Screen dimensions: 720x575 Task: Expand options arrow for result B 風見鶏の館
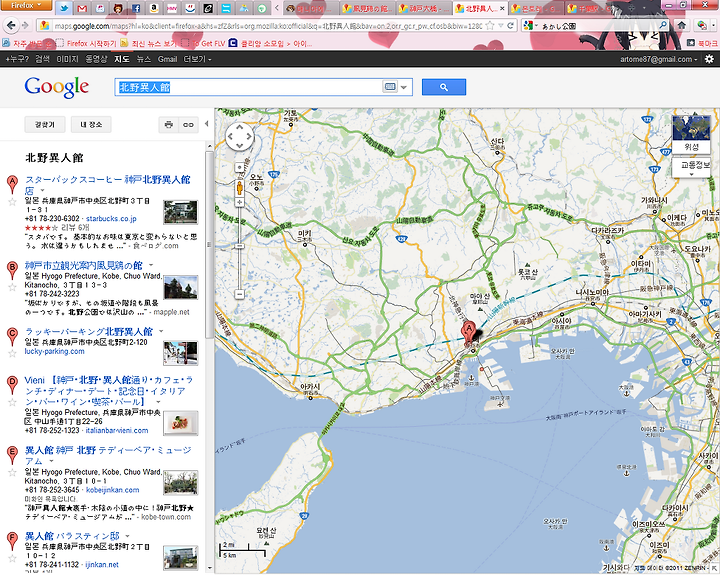[151, 265]
